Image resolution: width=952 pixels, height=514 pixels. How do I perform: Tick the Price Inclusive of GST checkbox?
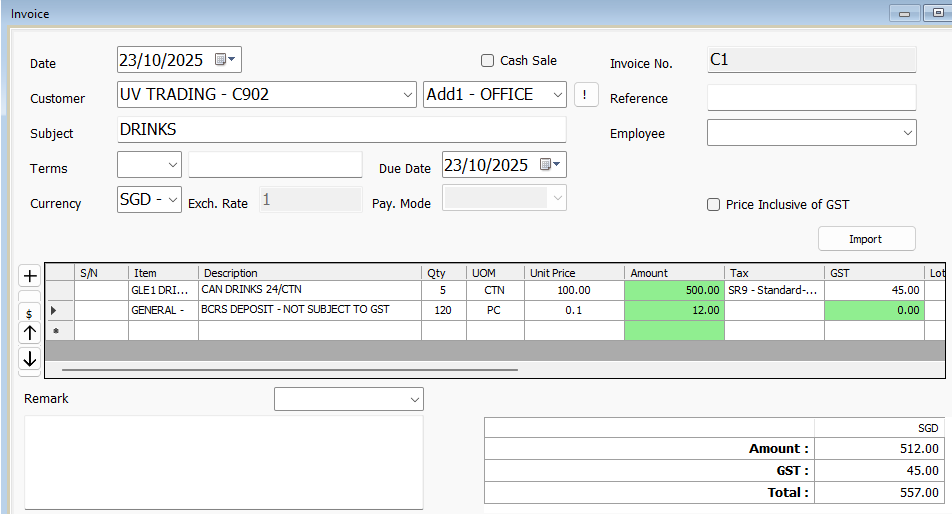(714, 205)
